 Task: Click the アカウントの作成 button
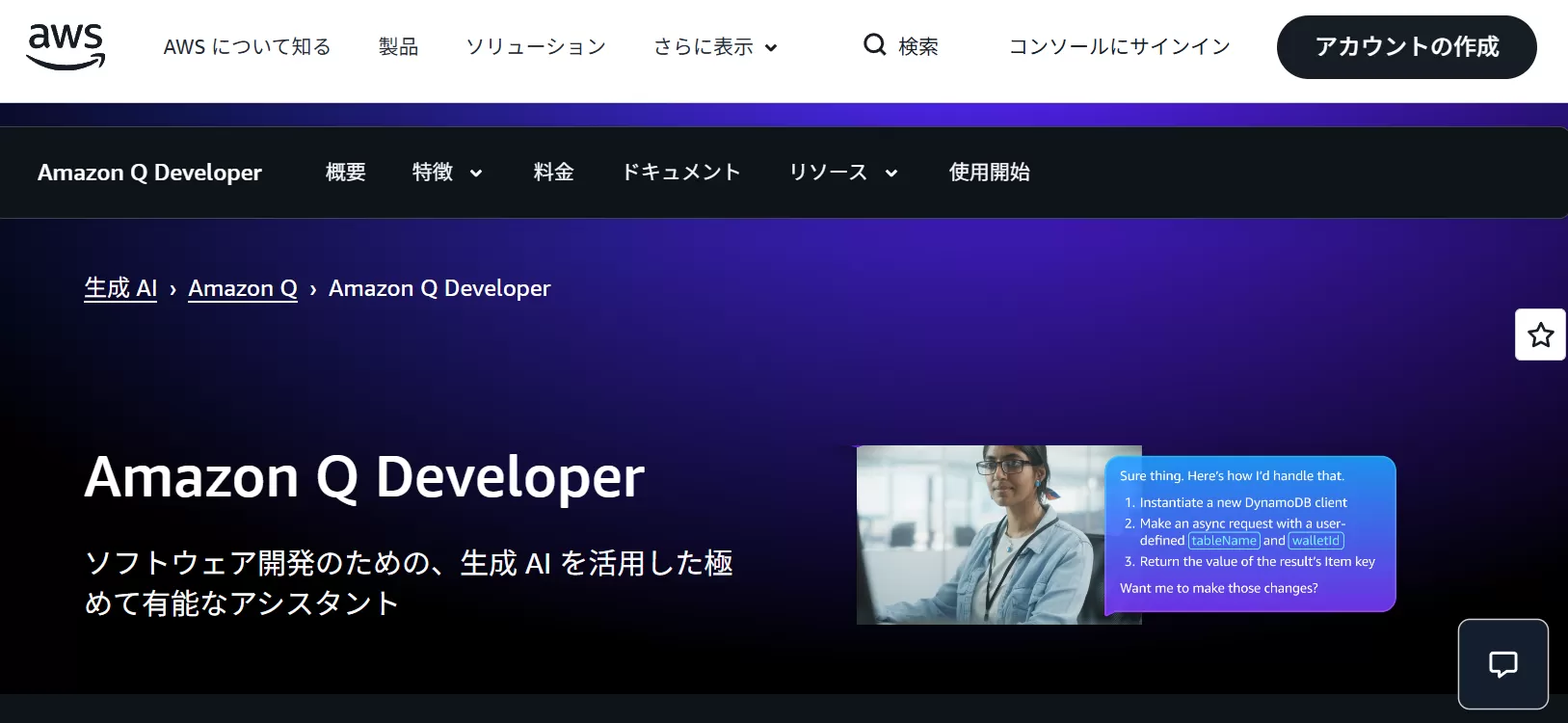[x=1406, y=47]
